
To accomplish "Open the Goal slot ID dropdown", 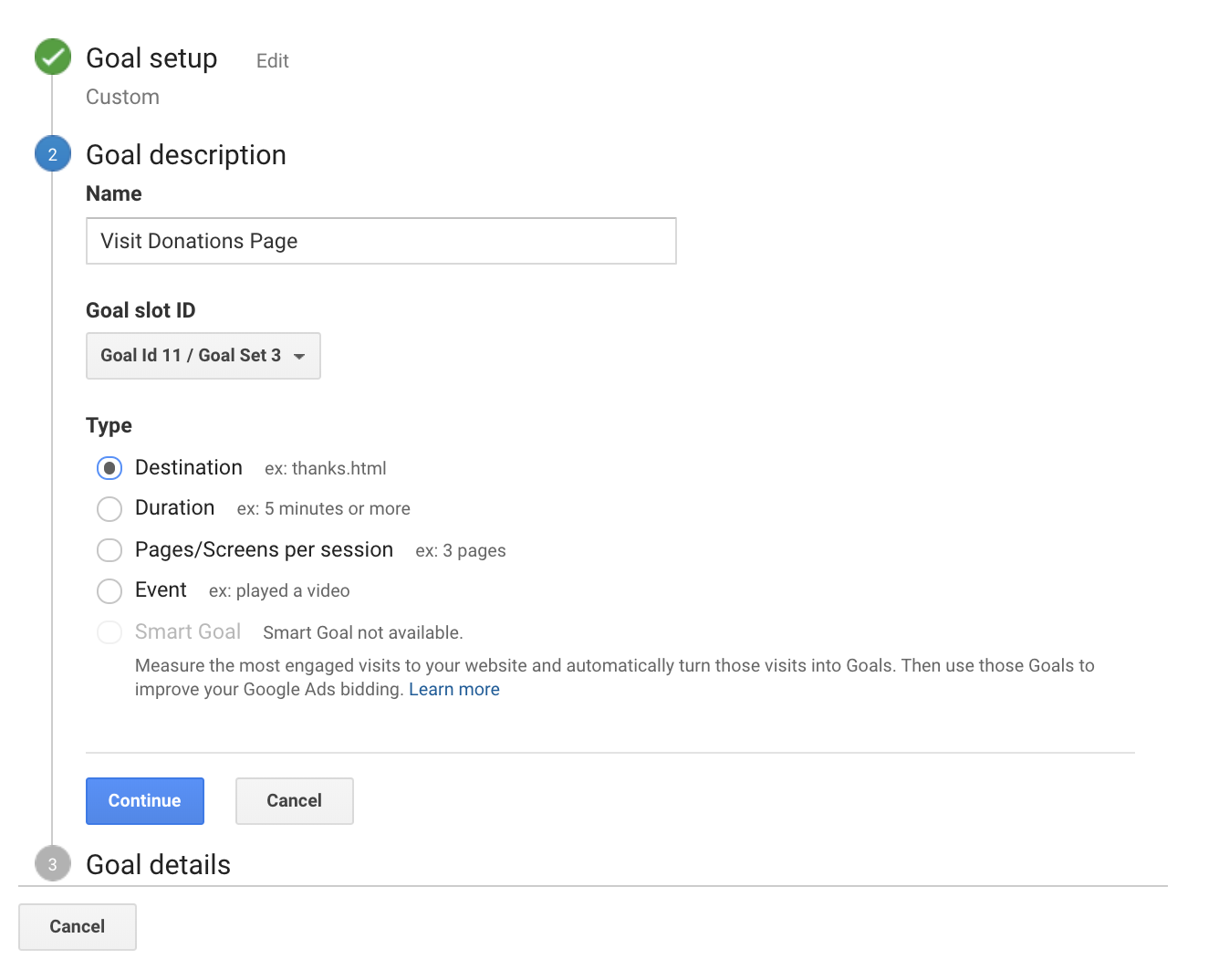I will (203, 356).
